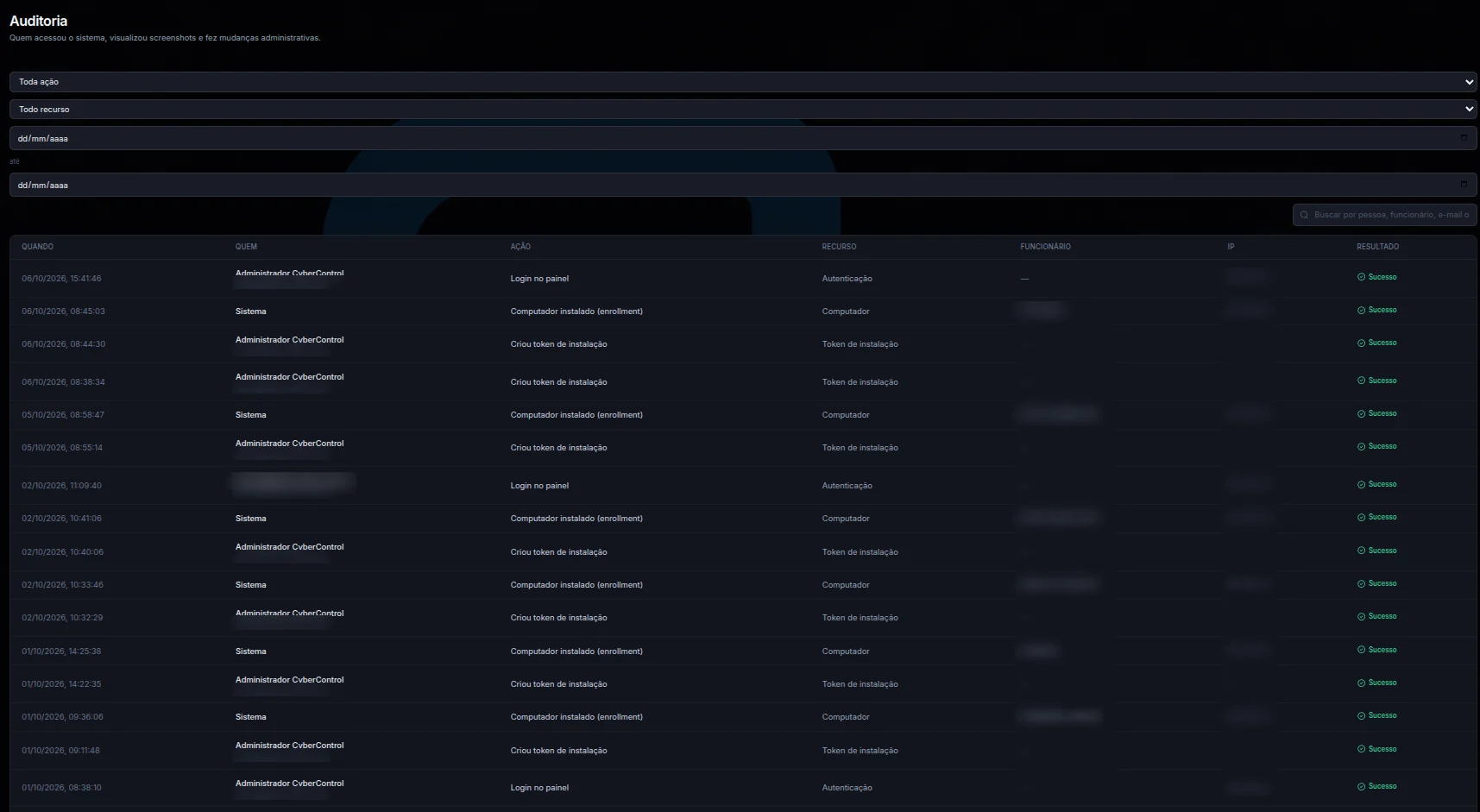This screenshot has width=1480, height=812.
Task: Open the 'Todo recurso' resource filter dropdown
Action: (743, 110)
